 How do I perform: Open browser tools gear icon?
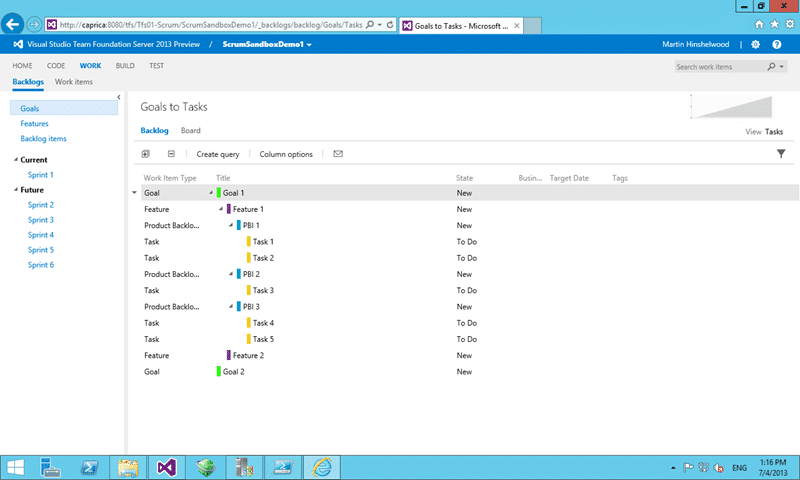click(790, 24)
